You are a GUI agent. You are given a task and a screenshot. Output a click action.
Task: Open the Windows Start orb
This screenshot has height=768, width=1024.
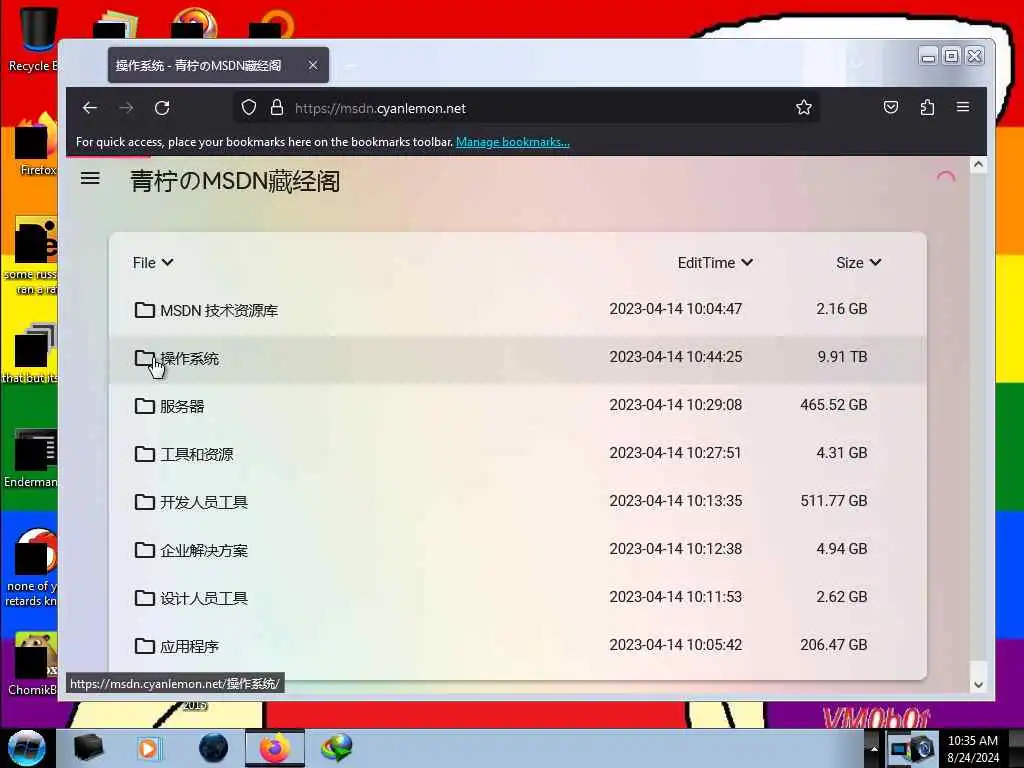[27, 748]
